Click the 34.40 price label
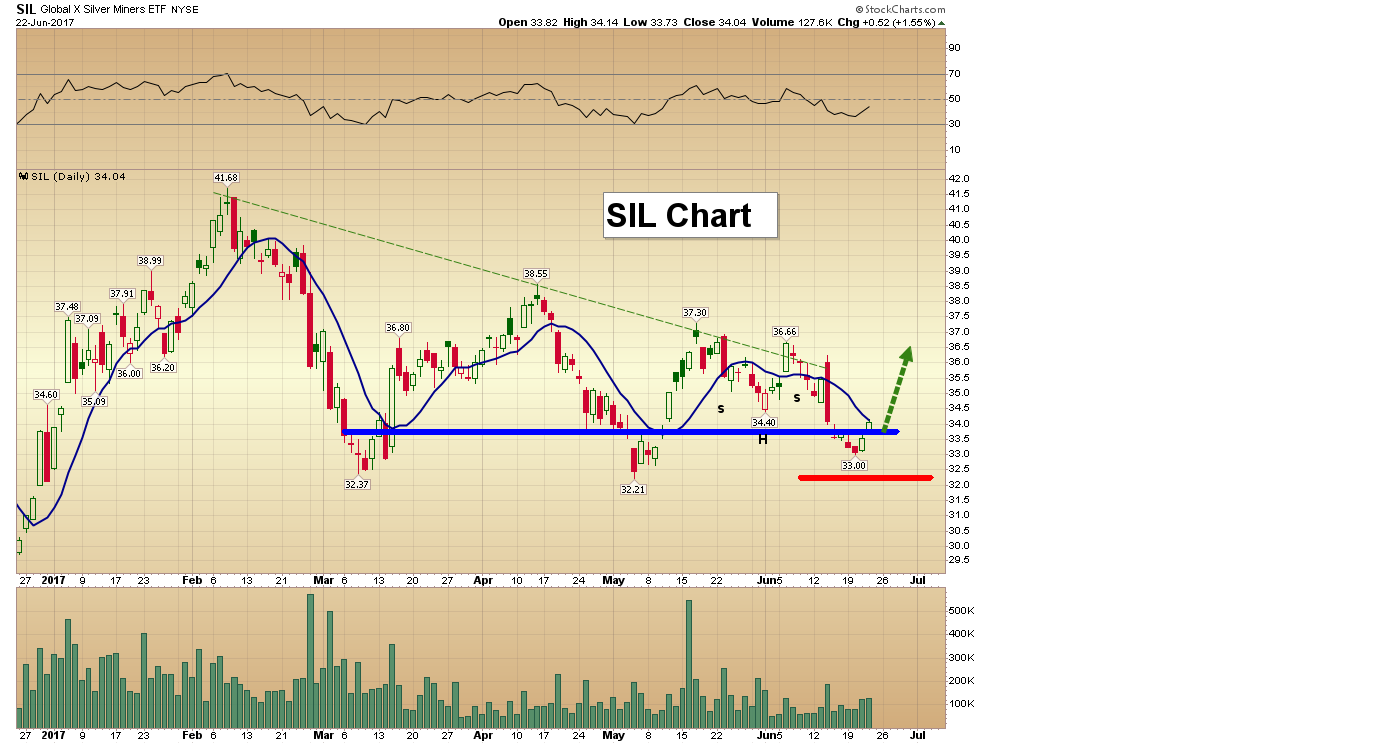1390x744 pixels. point(764,422)
